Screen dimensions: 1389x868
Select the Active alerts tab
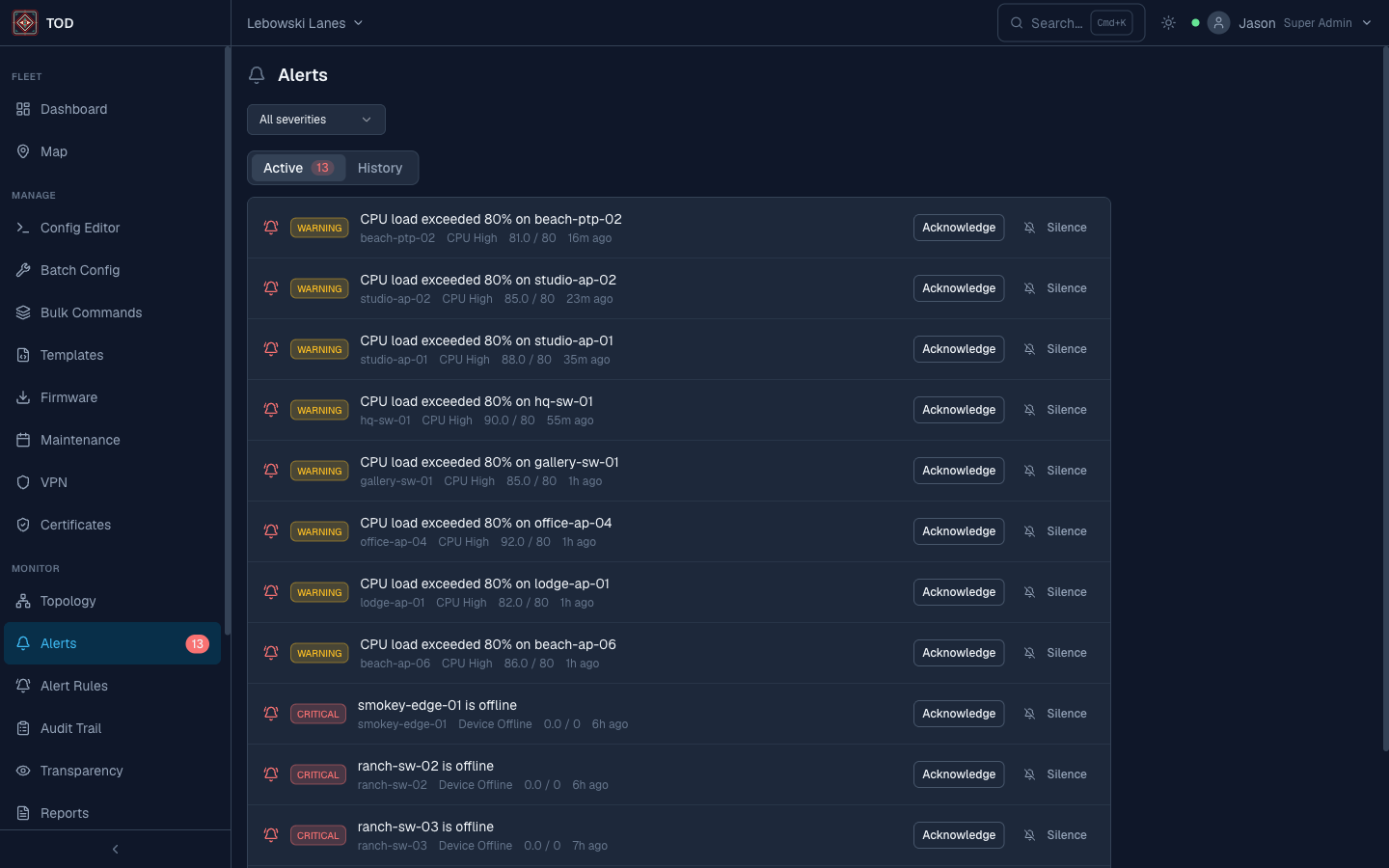pos(299,167)
